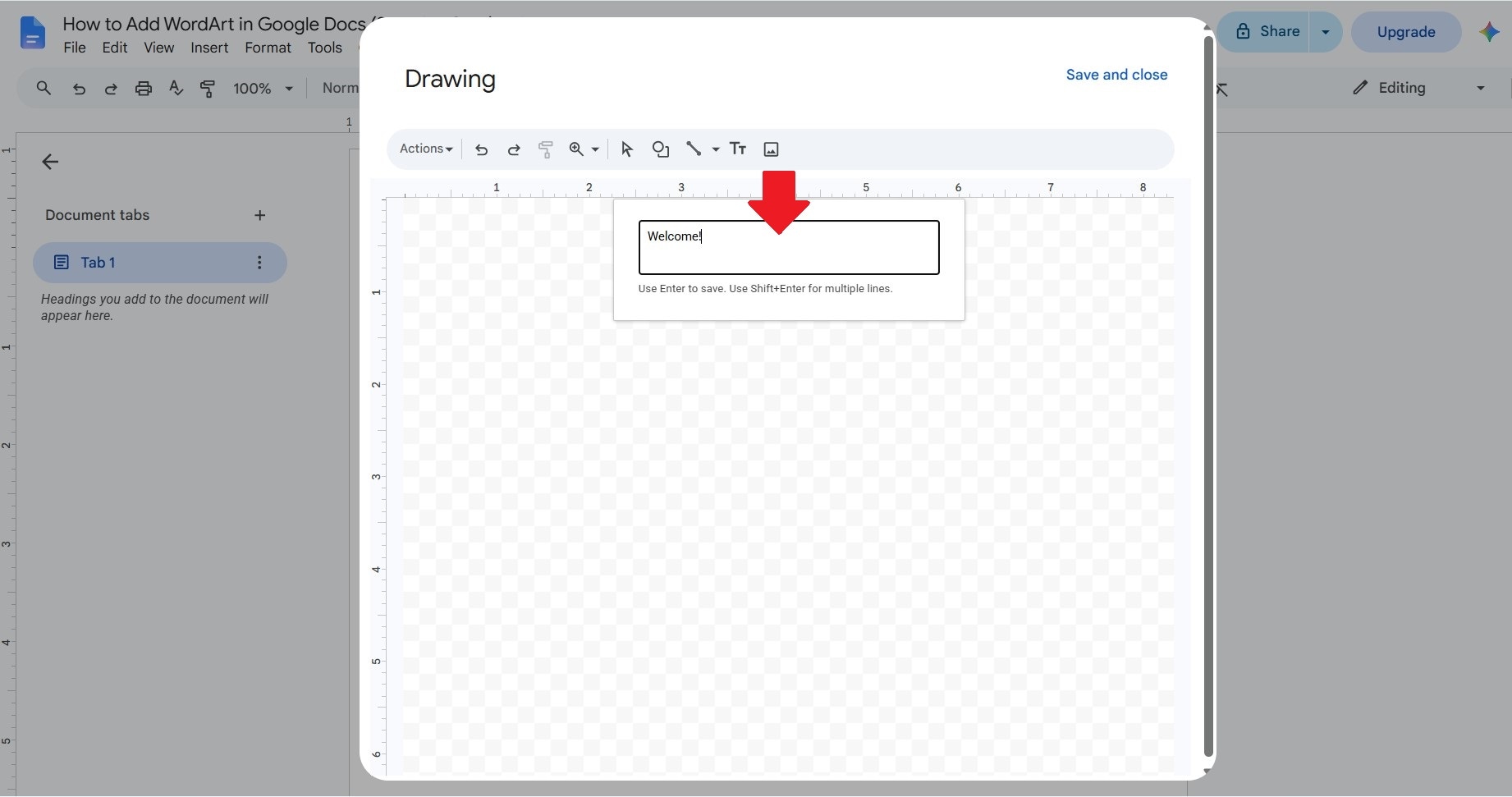Click the Docs paint format roller
1512x797 pixels.
[208, 89]
